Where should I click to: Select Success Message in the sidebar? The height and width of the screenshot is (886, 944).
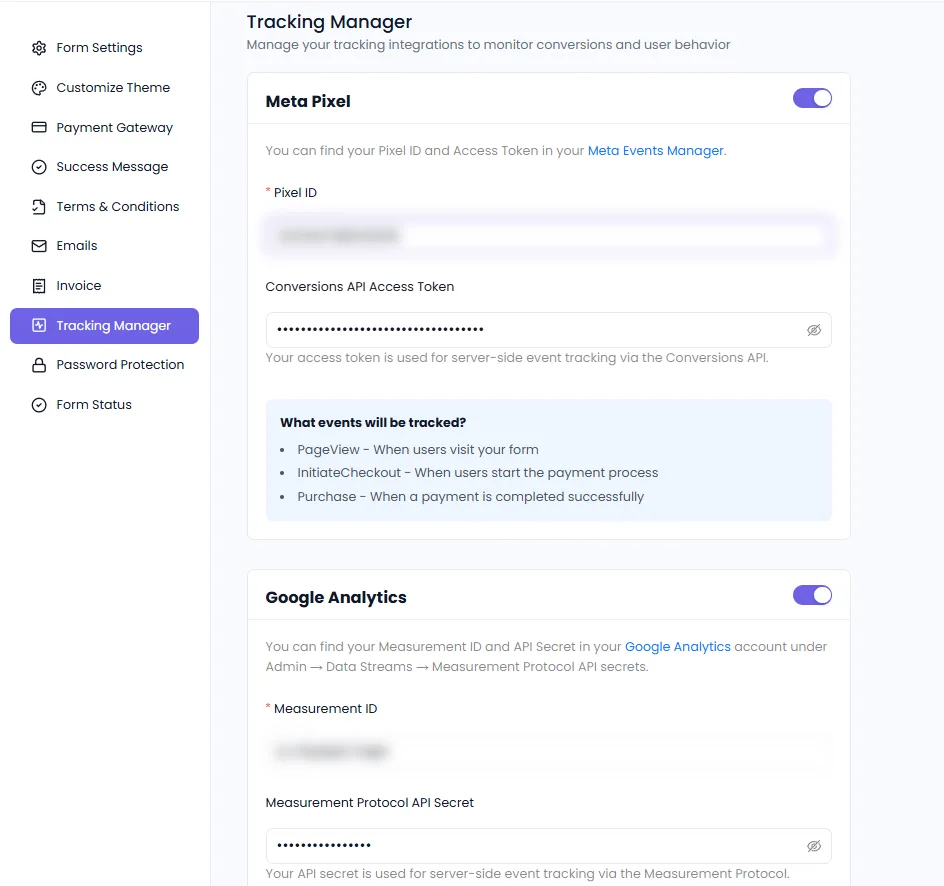pos(104,167)
